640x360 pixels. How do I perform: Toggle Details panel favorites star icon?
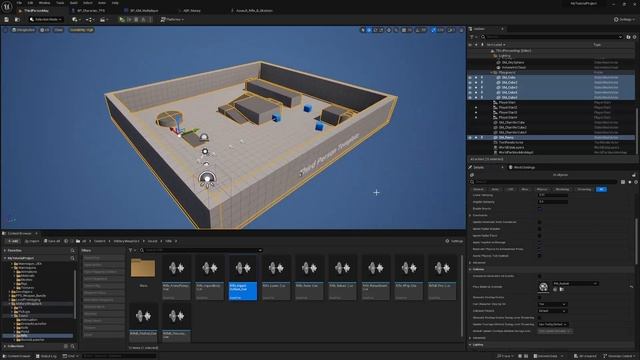[x=630, y=182]
